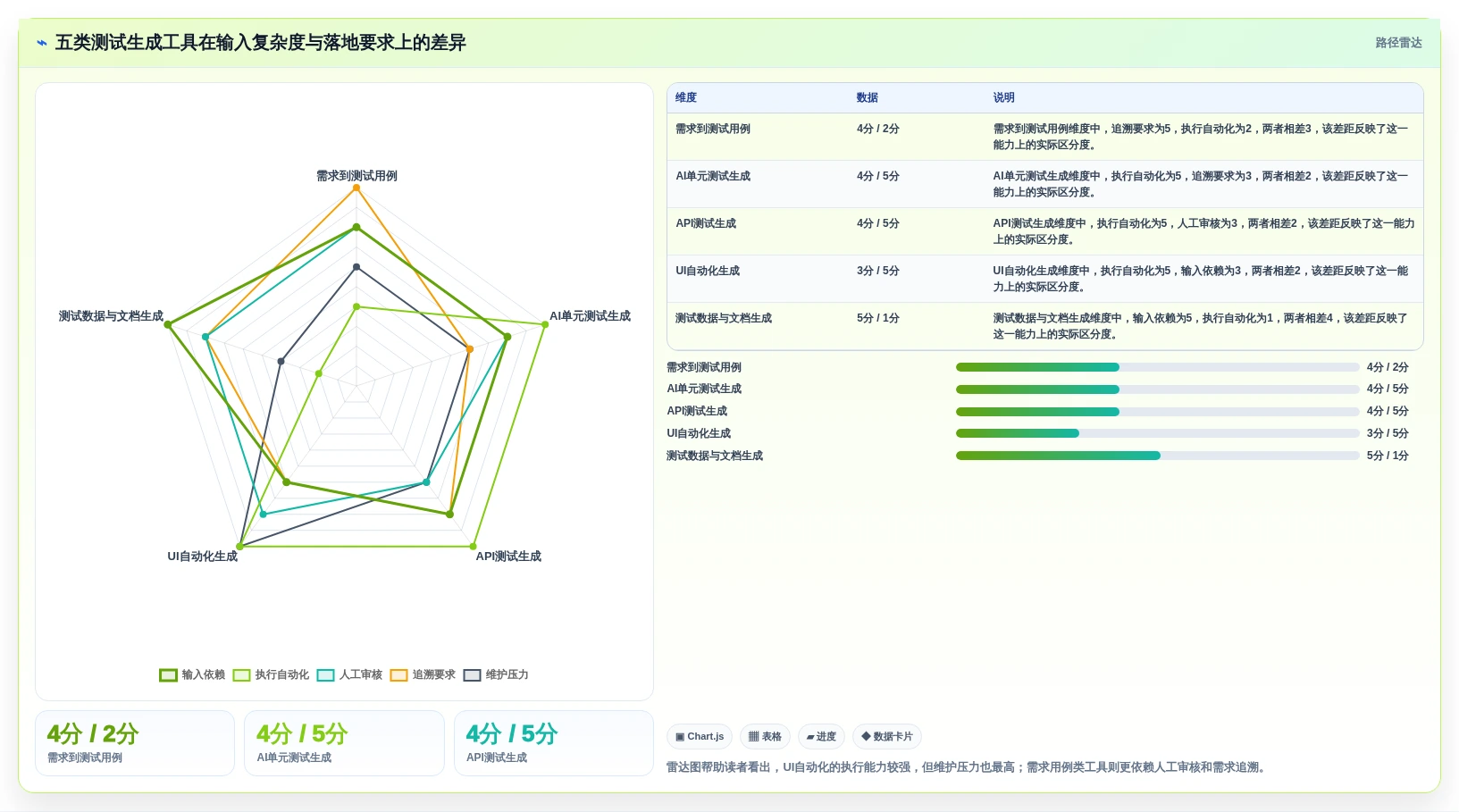The height and width of the screenshot is (812, 1459).
Task: Click the 数据 table column header
Action: point(868,97)
